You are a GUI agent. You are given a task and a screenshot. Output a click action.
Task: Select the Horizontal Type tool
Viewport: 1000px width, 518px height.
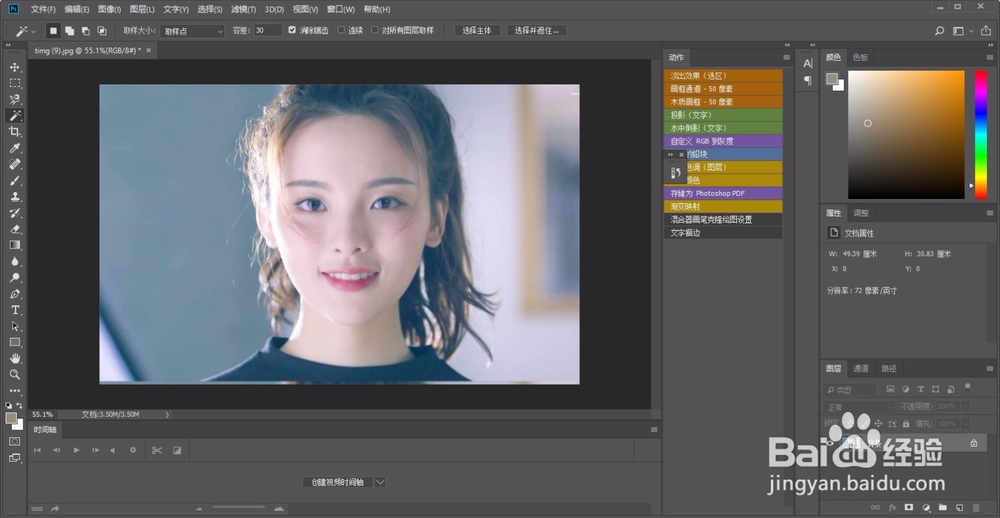[x=15, y=310]
